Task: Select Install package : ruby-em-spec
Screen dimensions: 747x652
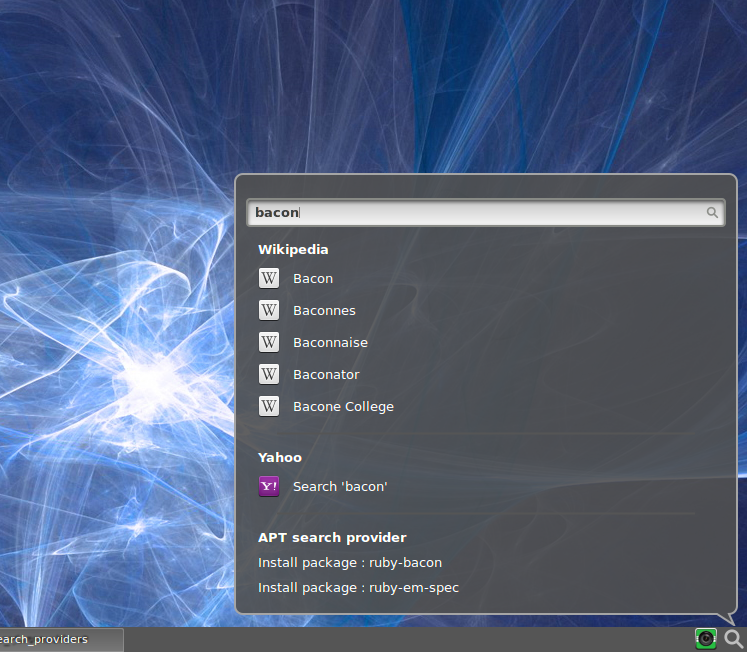Action: (x=358, y=588)
